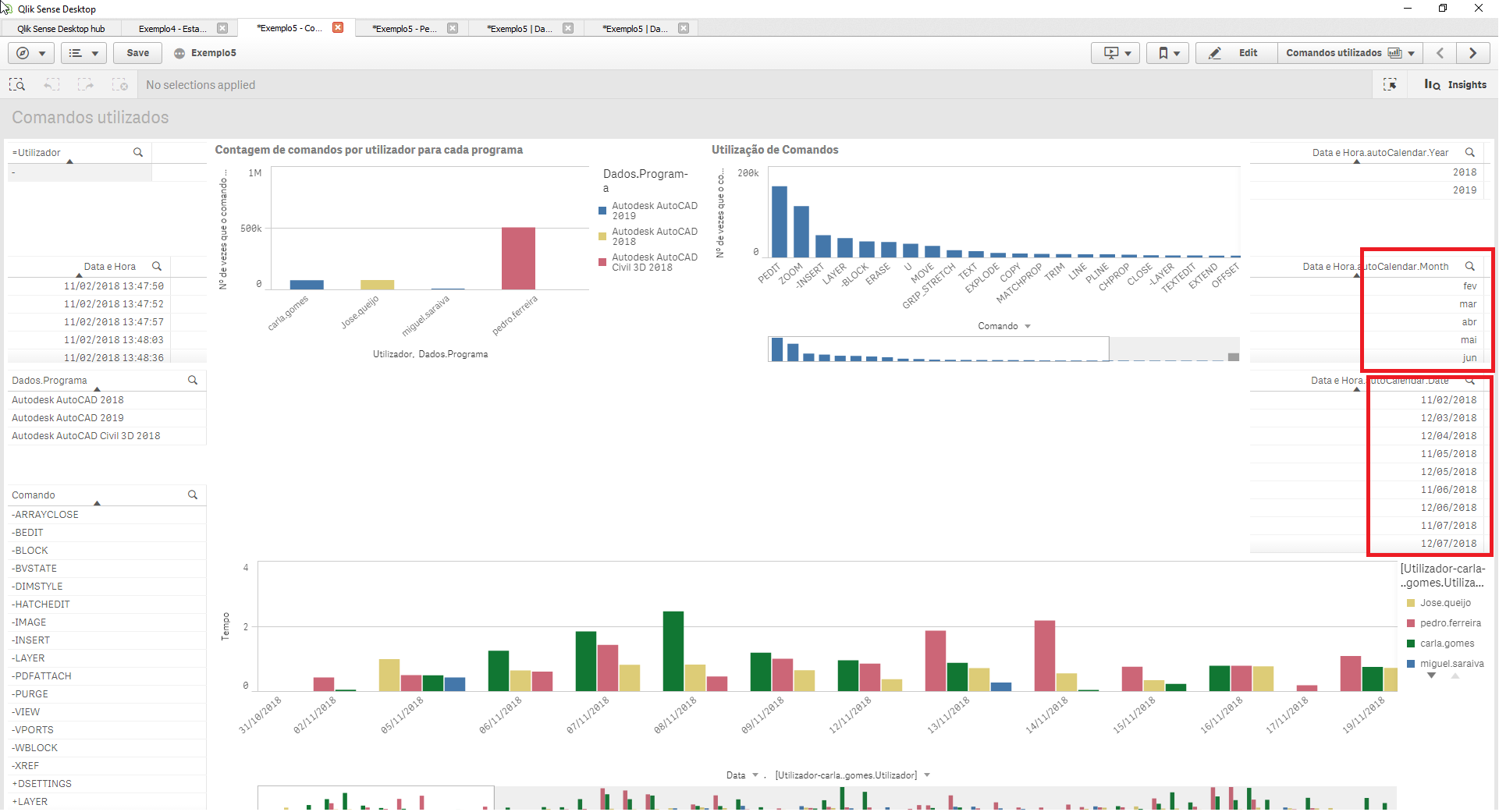Image resolution: width=1499 pixels, height=812 pixels.
Task: Open the navigation compass dropdown menu
Action: (x=31, y=53)
